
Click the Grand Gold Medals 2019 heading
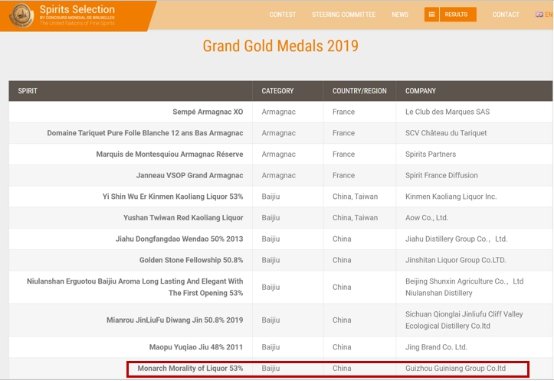[281, 46]
